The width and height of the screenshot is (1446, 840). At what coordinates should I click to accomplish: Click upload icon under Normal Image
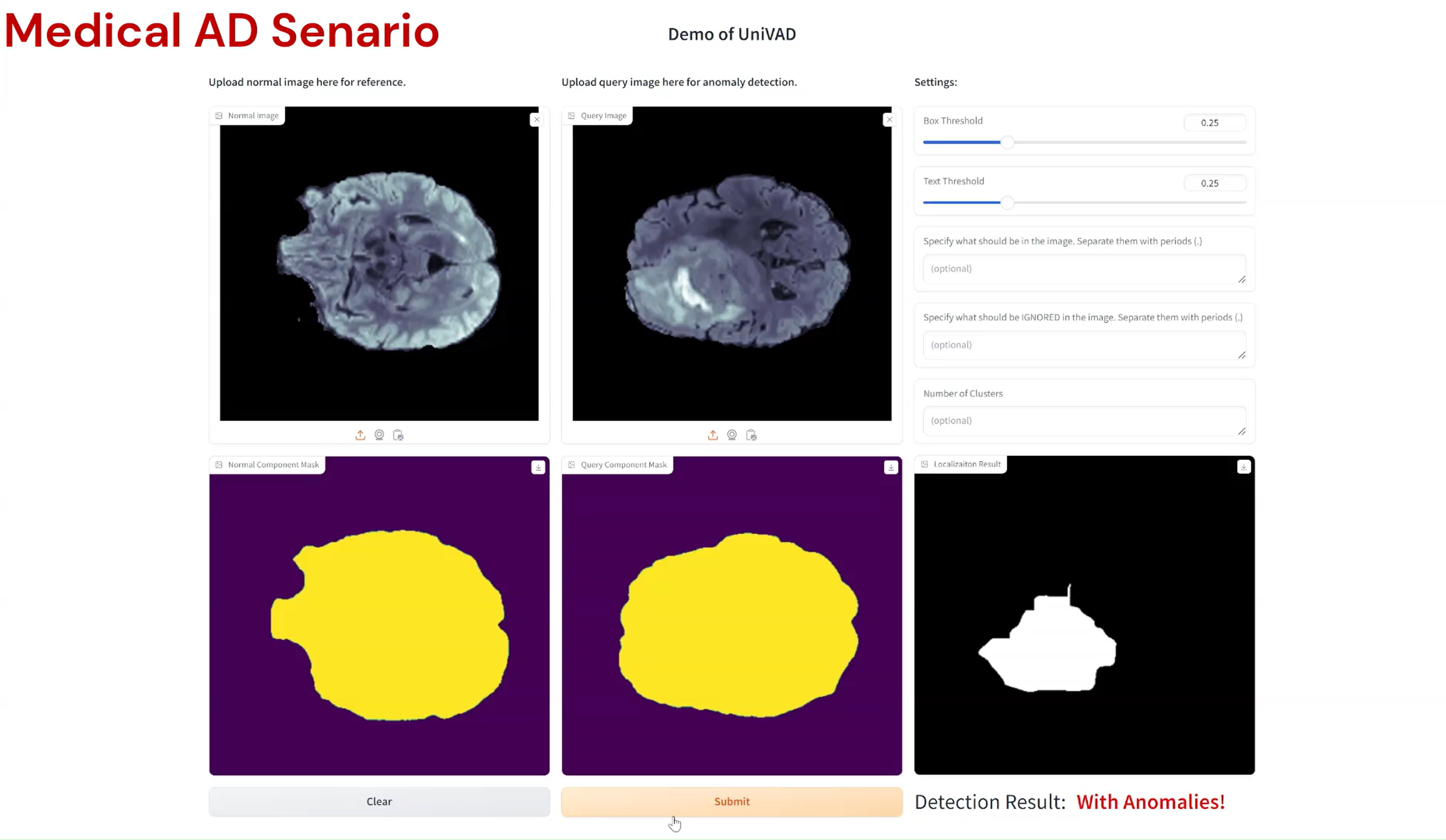pos(360,435)
